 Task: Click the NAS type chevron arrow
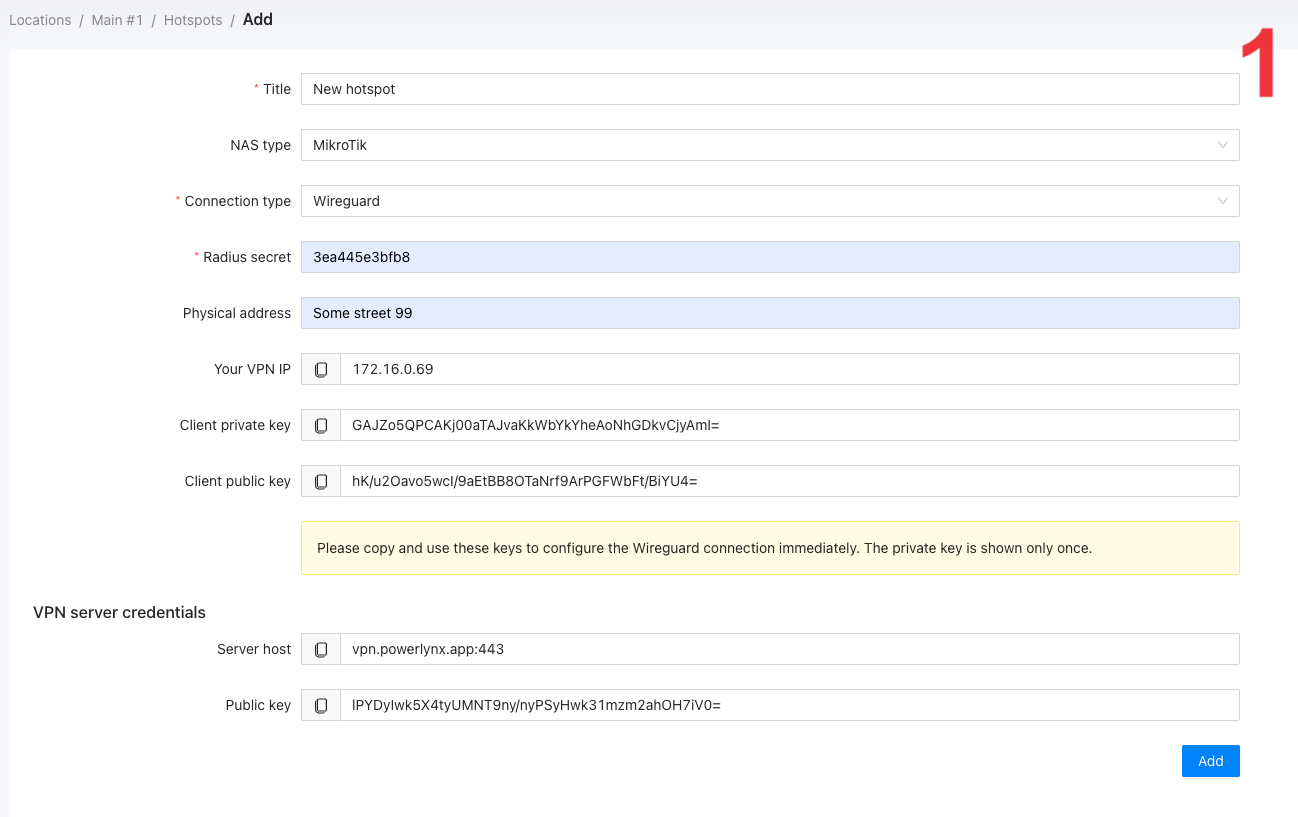1222,145
